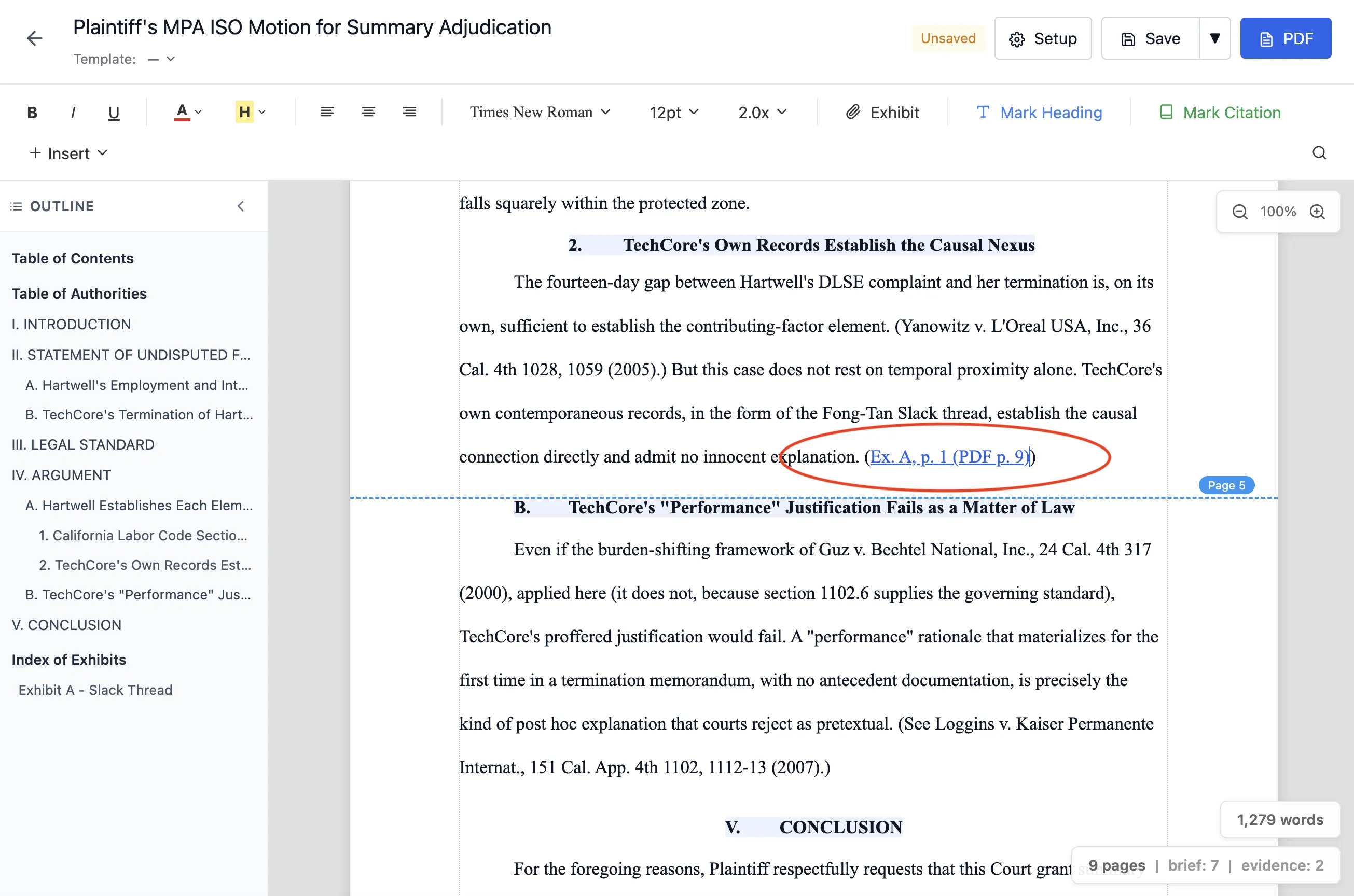Open search with the magnifier icon

(x=1319, y=153)
